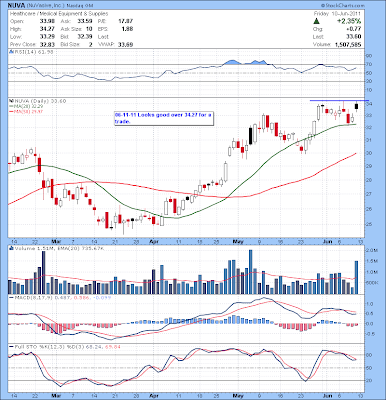Click the NUVA ticker symbol title

click(15, 5)
